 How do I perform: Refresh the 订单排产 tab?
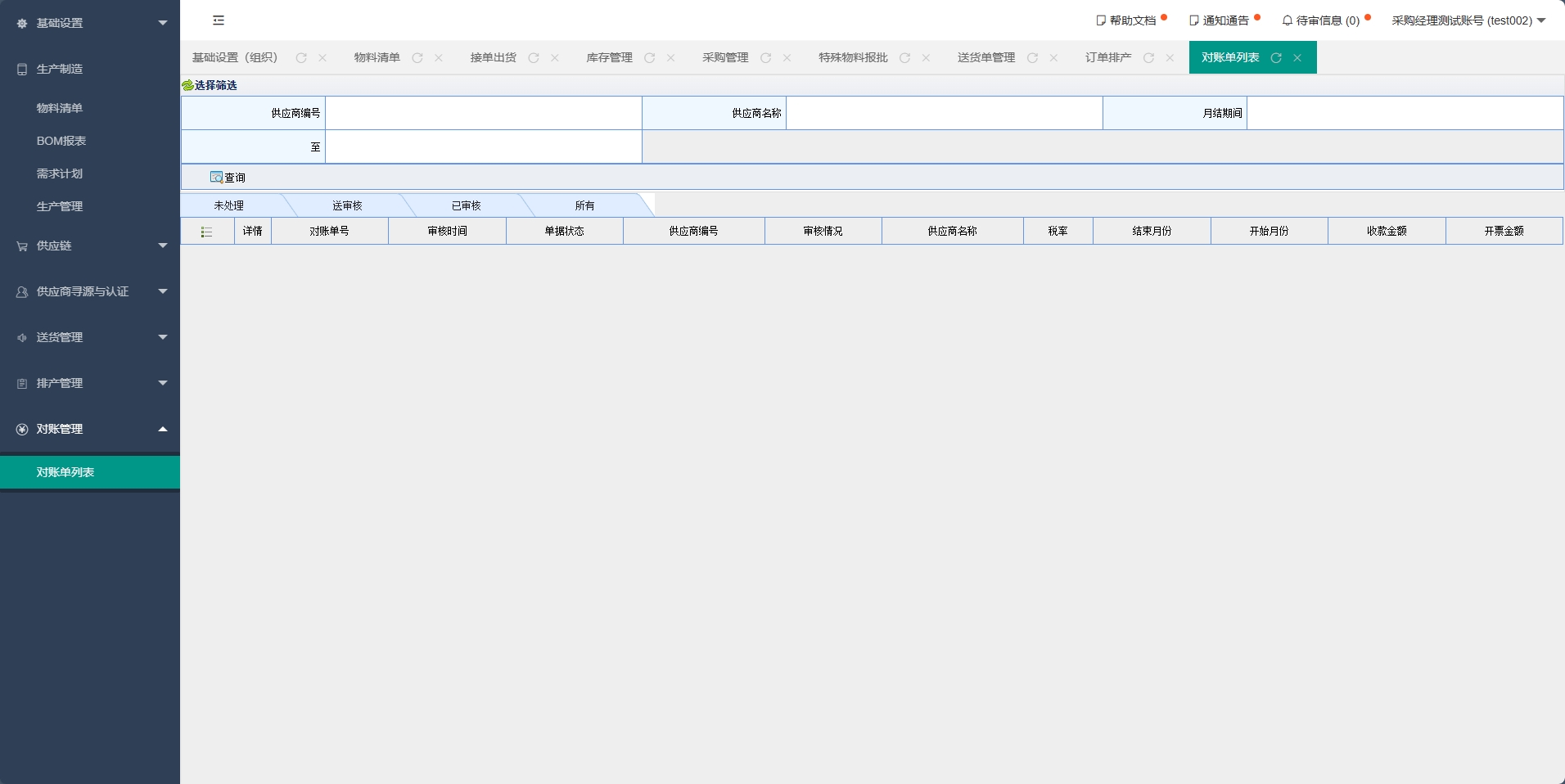[1149, 58]
